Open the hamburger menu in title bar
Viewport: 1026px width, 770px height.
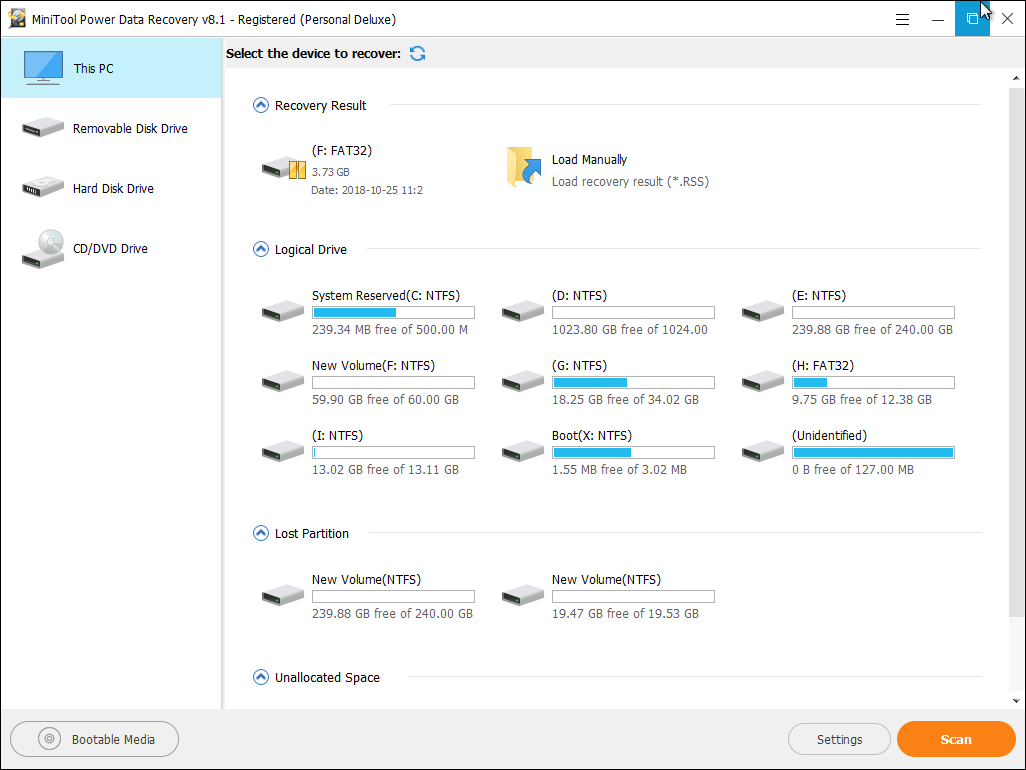click(902, 20)
